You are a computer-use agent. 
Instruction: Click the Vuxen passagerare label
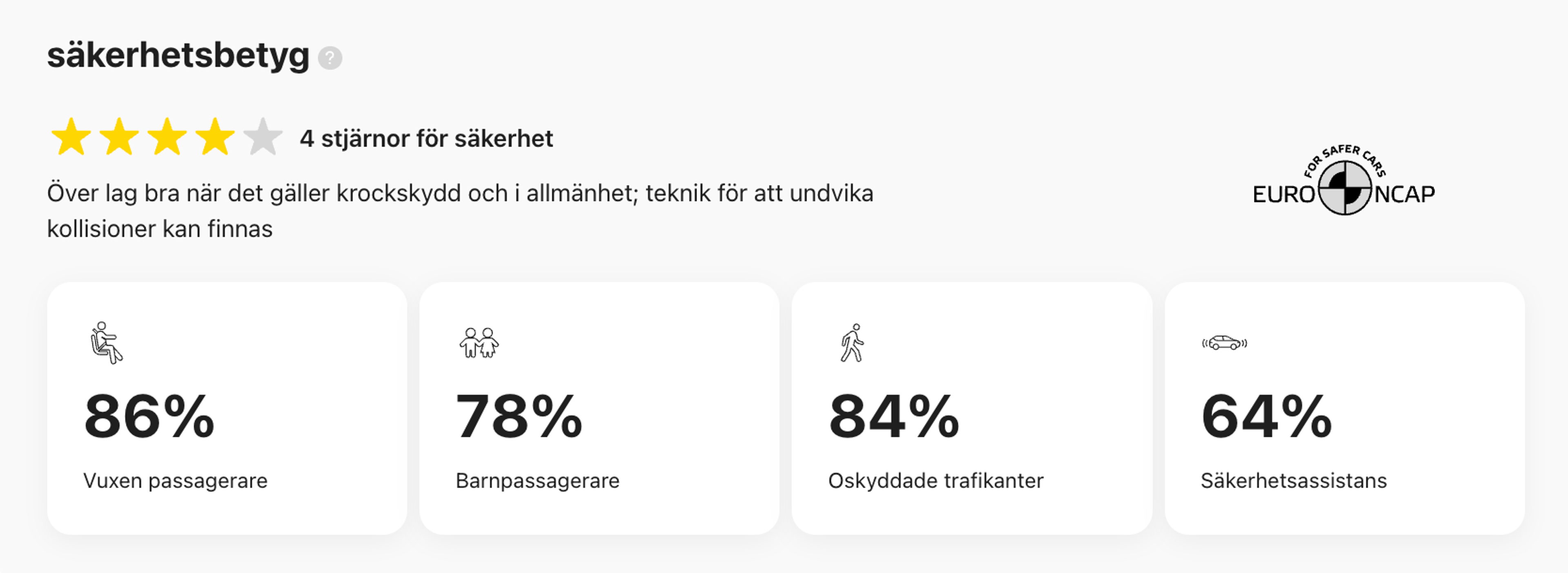pos(175,480)
